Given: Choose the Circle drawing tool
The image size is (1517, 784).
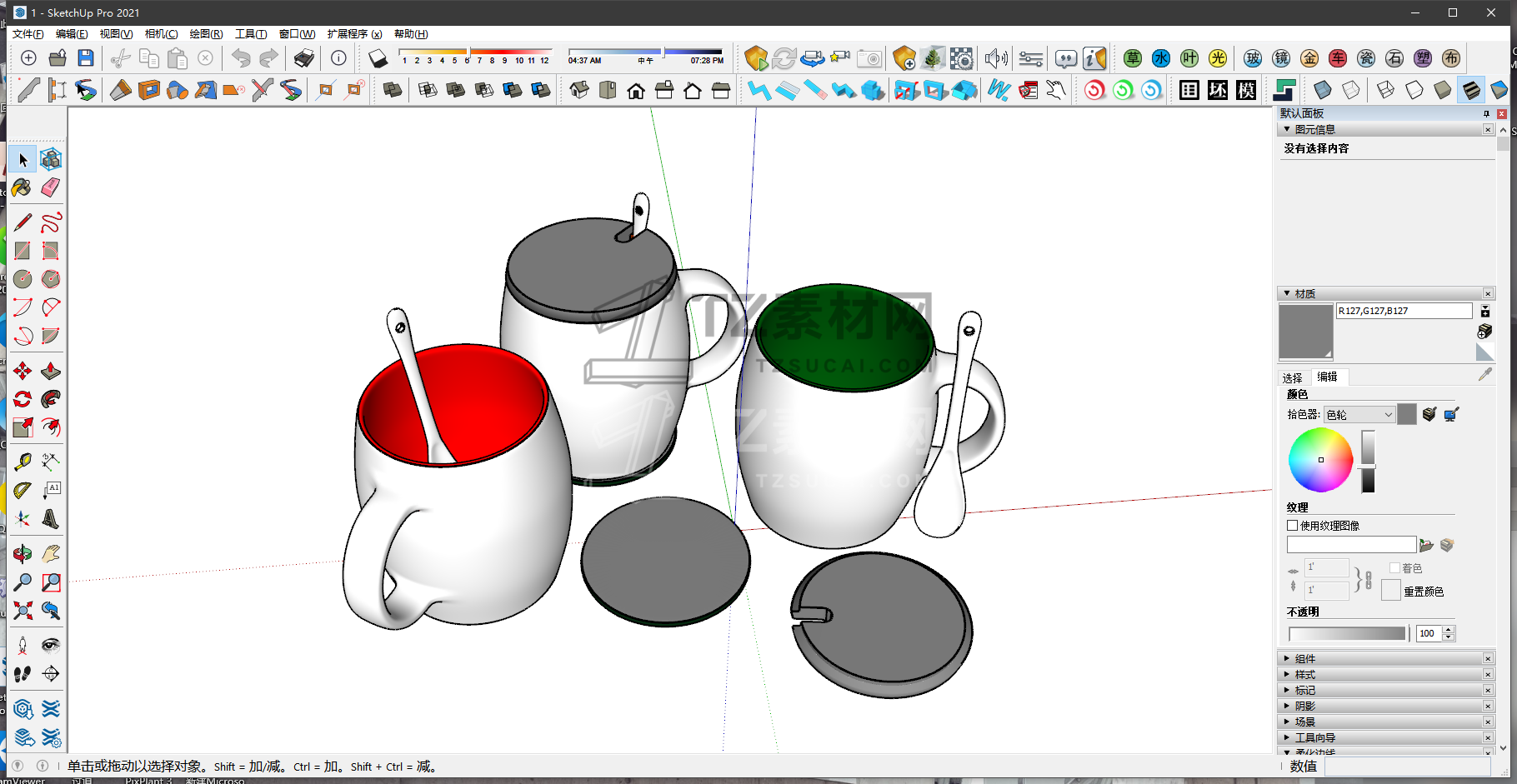Looking at the screenshot, I should coord(23,279).
